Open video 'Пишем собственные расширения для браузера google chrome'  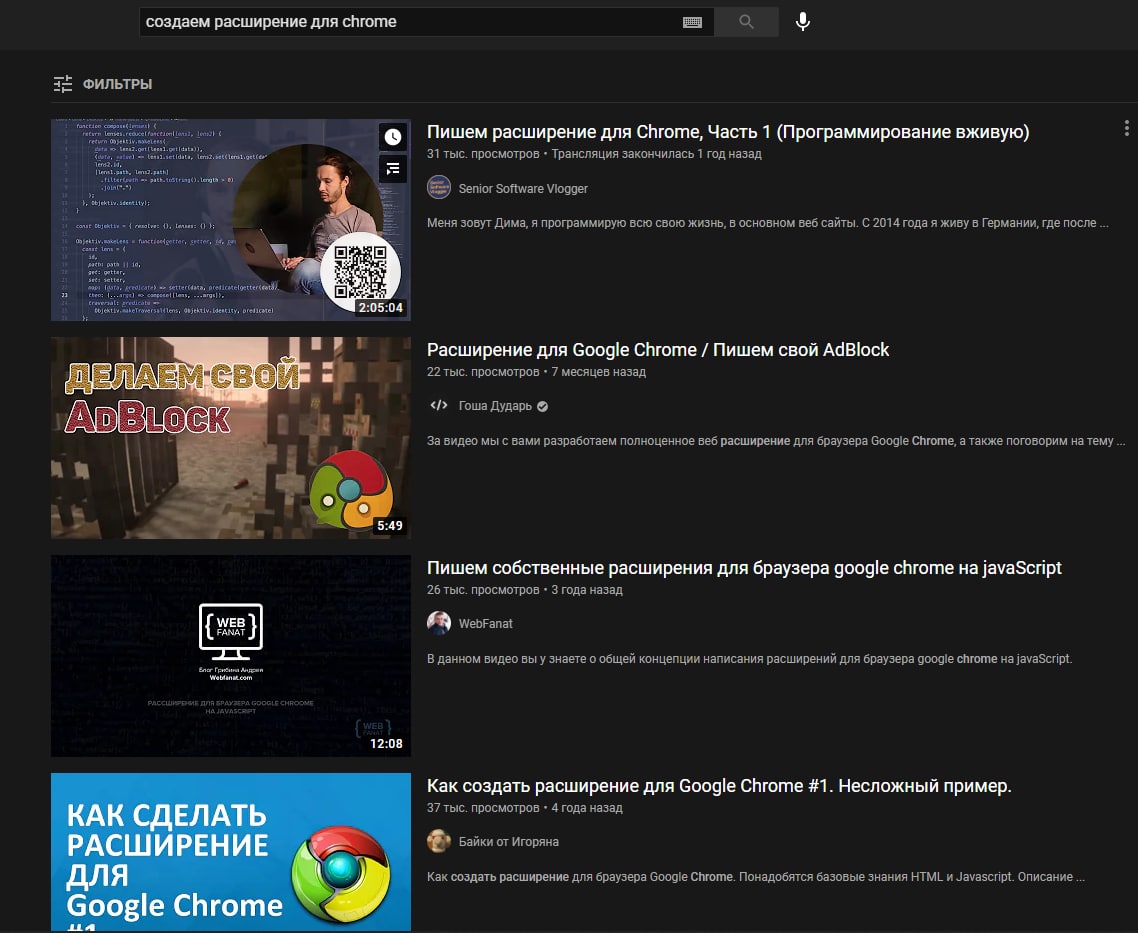[744, 568]
